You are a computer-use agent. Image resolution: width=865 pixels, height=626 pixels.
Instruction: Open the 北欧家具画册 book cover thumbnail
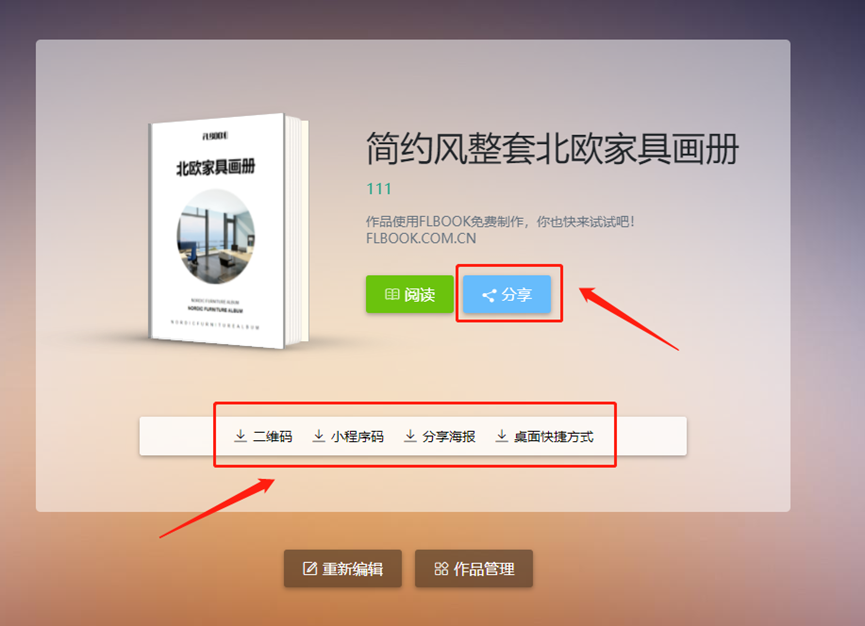[x=228, y=231]
